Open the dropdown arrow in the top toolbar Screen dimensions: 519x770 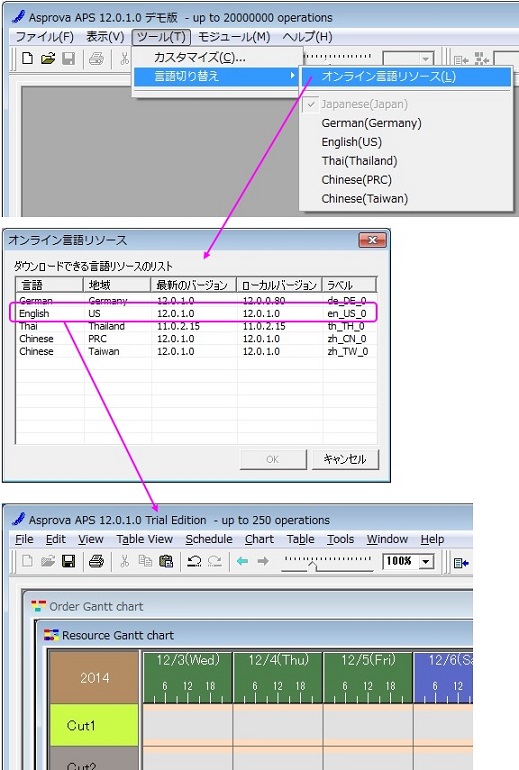(x=425, y=59)
